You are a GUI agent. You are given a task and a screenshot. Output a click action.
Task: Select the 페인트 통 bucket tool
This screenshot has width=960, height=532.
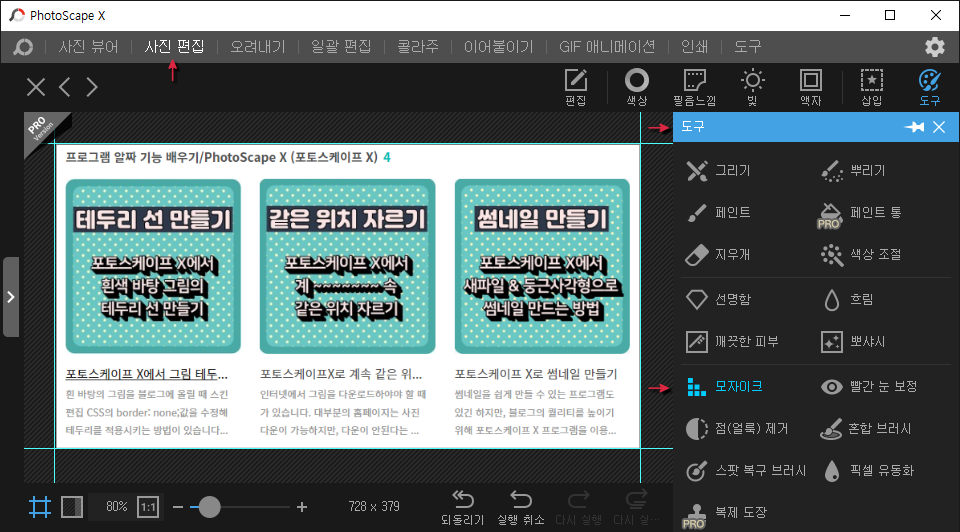click(x=860, y=214)
